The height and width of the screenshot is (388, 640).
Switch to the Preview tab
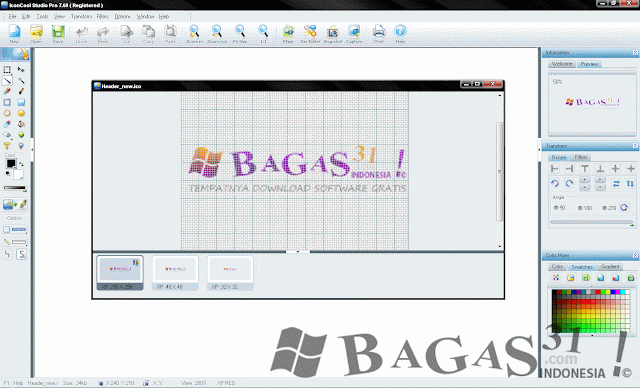click(x=589, y=64)
